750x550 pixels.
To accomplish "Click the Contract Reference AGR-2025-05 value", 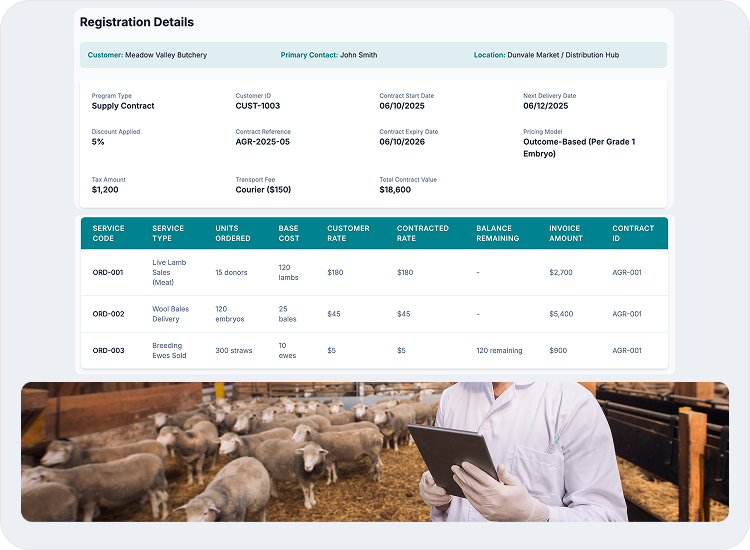I will pos(262,142).
